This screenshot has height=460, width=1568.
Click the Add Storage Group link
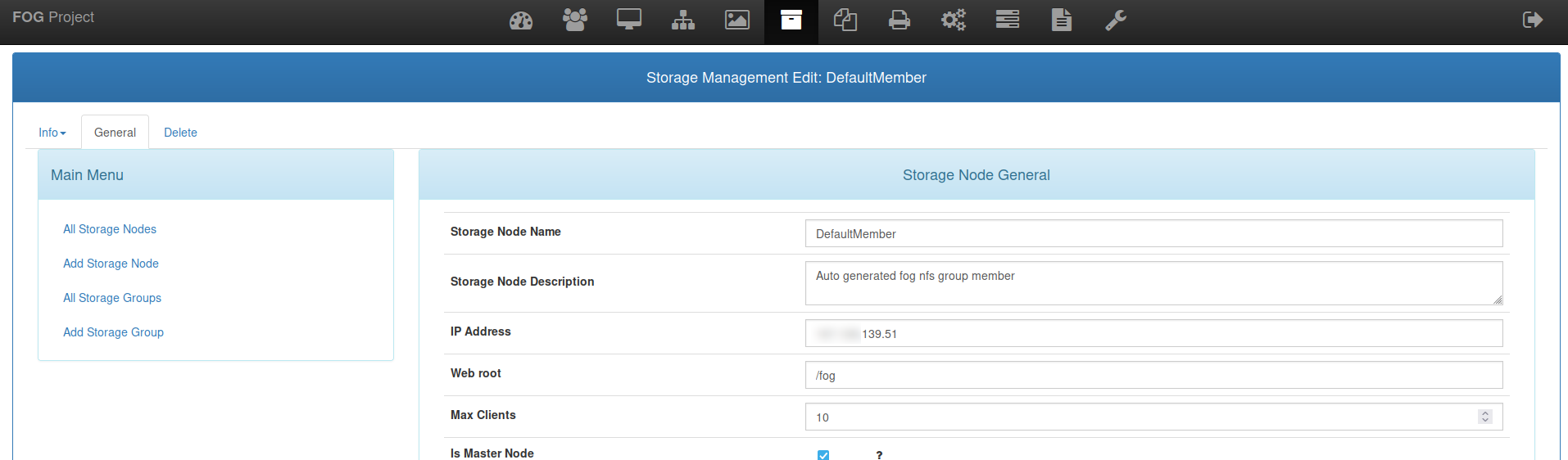(x=113, y=332)
